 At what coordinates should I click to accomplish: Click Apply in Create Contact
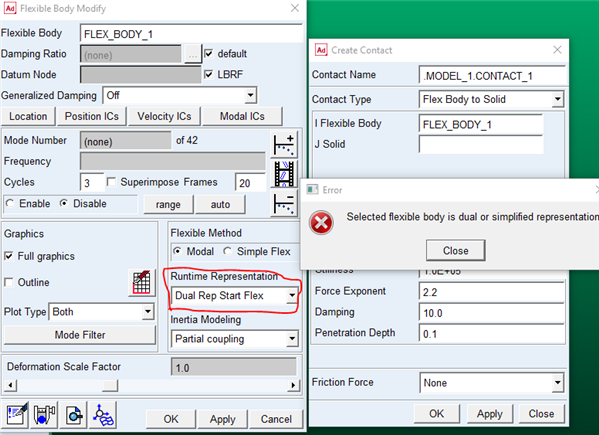489,414
